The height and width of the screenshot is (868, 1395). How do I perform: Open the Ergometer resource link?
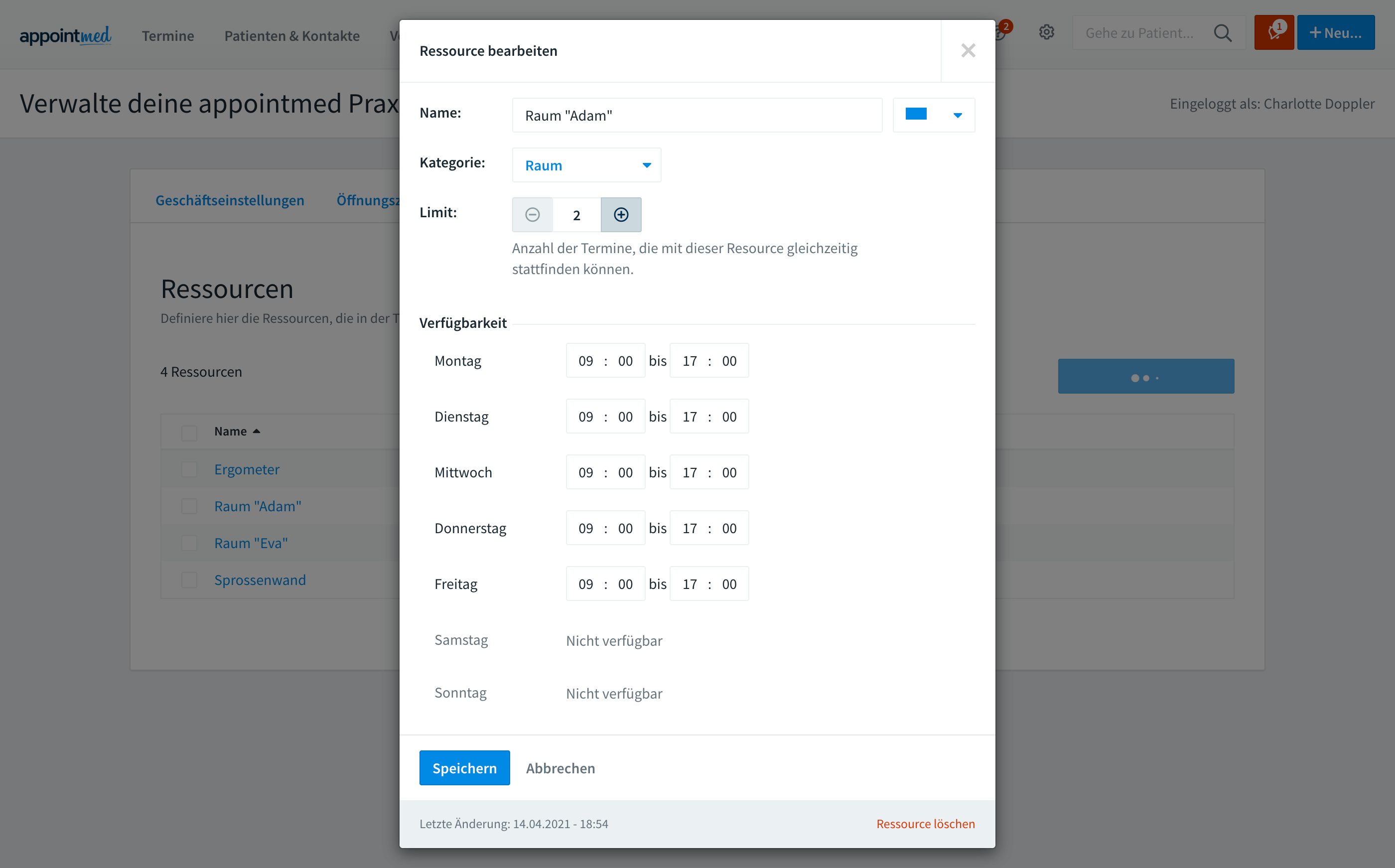point(247,469)
